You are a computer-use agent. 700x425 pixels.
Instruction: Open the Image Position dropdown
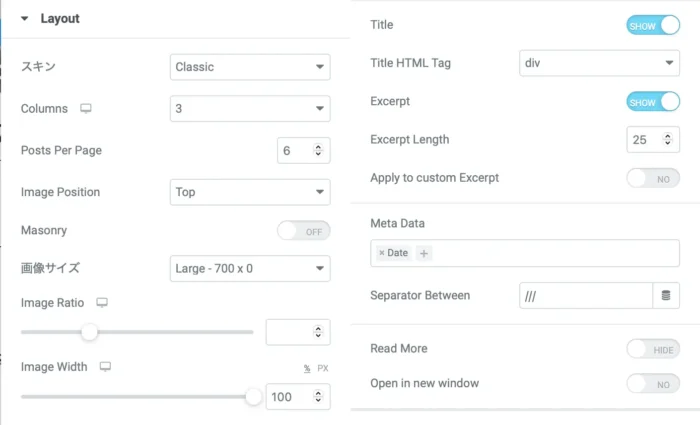250,192
